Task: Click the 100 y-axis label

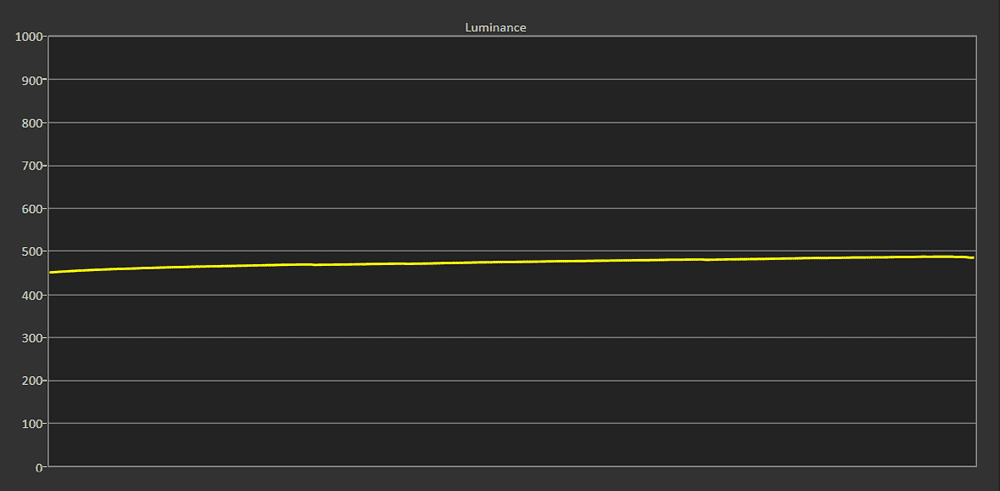Action: click(x=32, y=424)
